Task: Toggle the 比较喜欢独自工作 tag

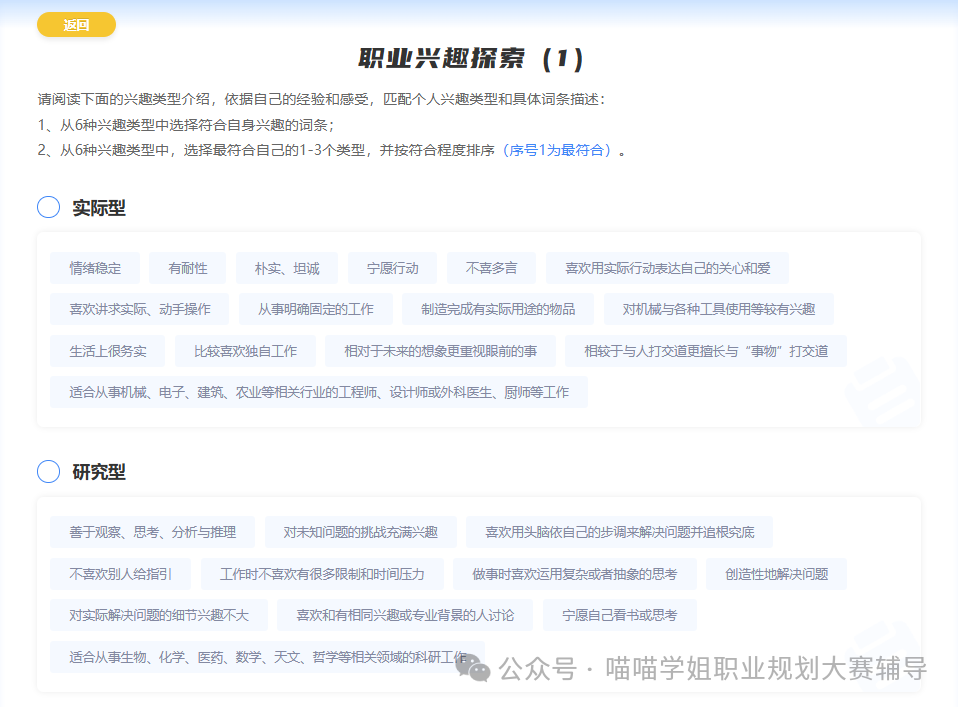Action: (245, 351)
